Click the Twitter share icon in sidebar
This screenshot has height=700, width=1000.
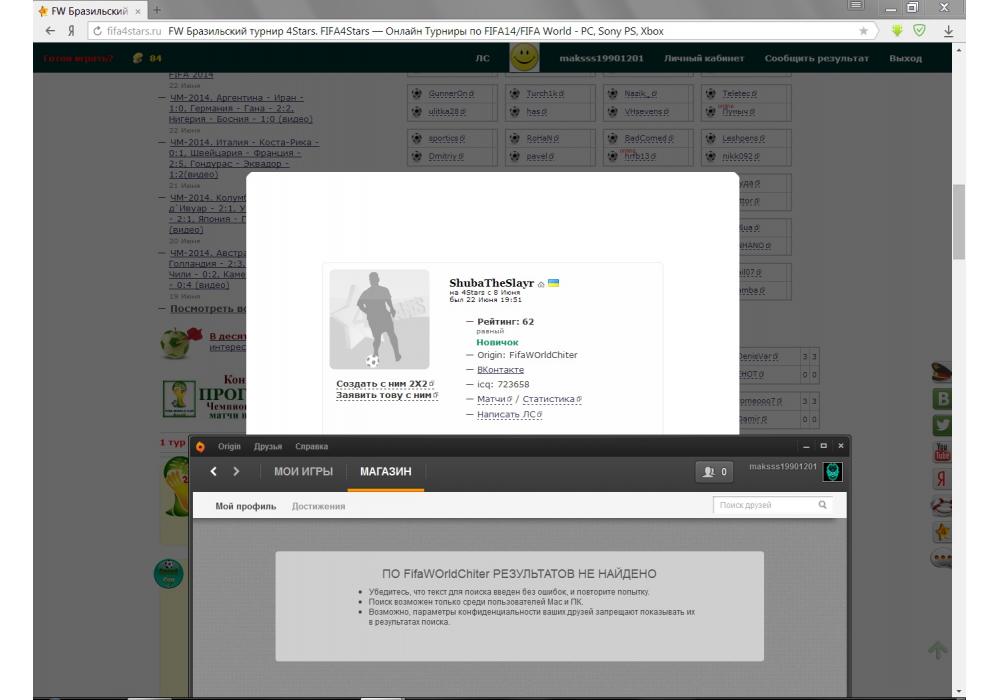[941, 425]
